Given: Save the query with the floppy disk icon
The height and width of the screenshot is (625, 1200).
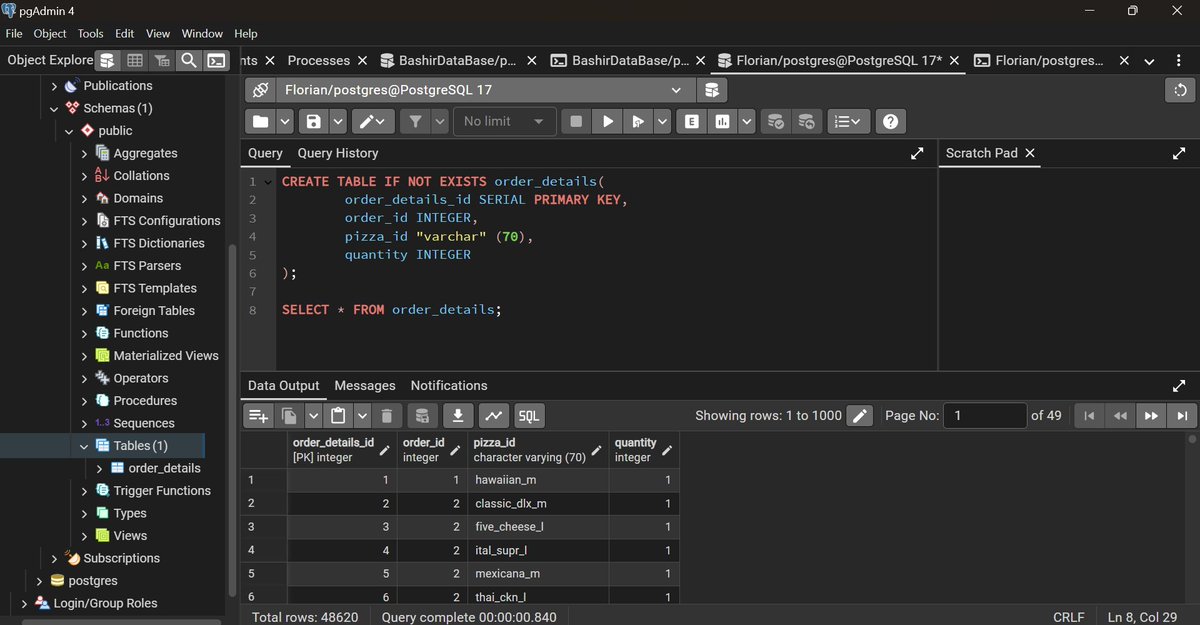Looking at the screenshot, I should (x=313, y=121).
